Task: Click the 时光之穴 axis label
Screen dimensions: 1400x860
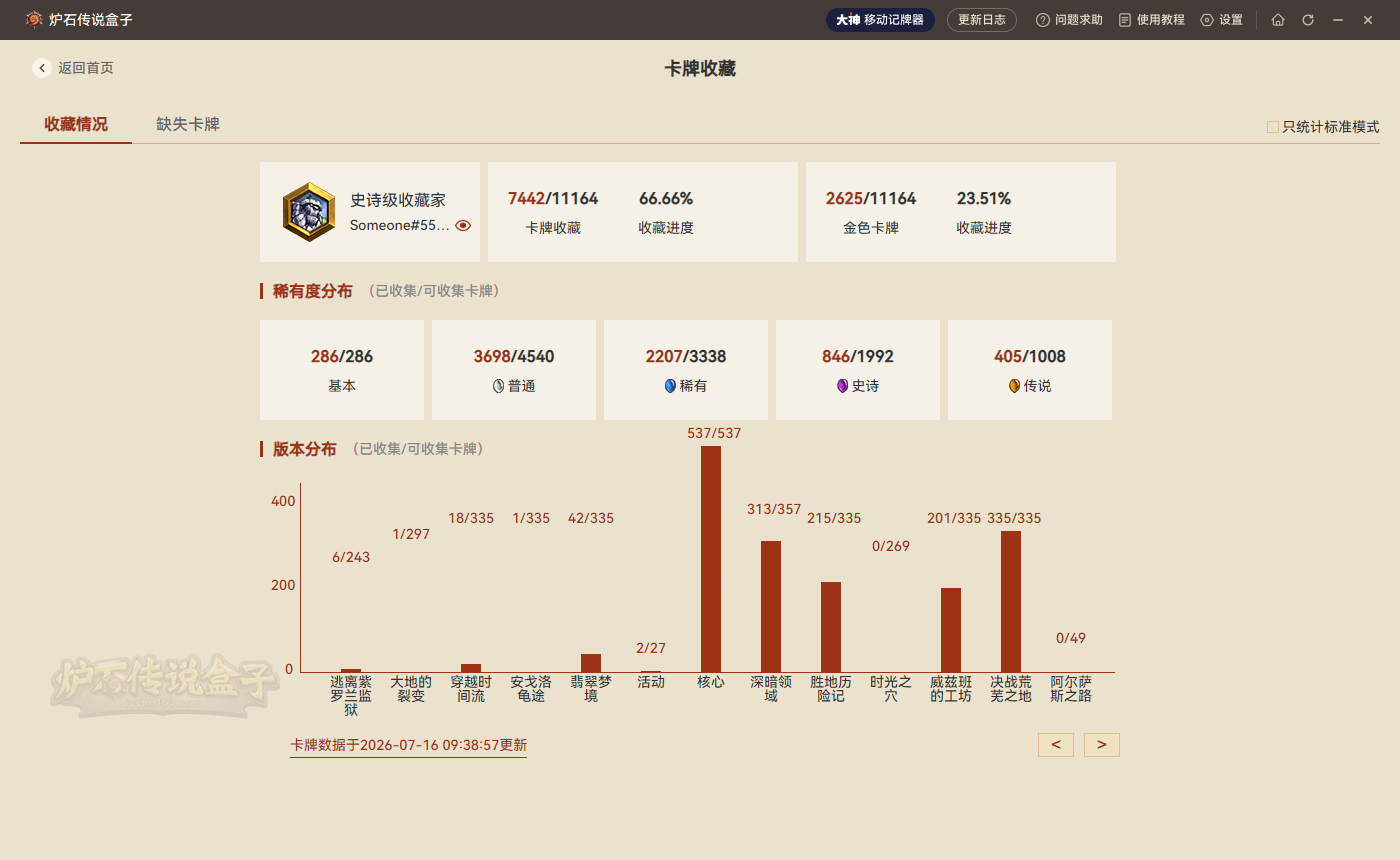Action: click(891, 689)
